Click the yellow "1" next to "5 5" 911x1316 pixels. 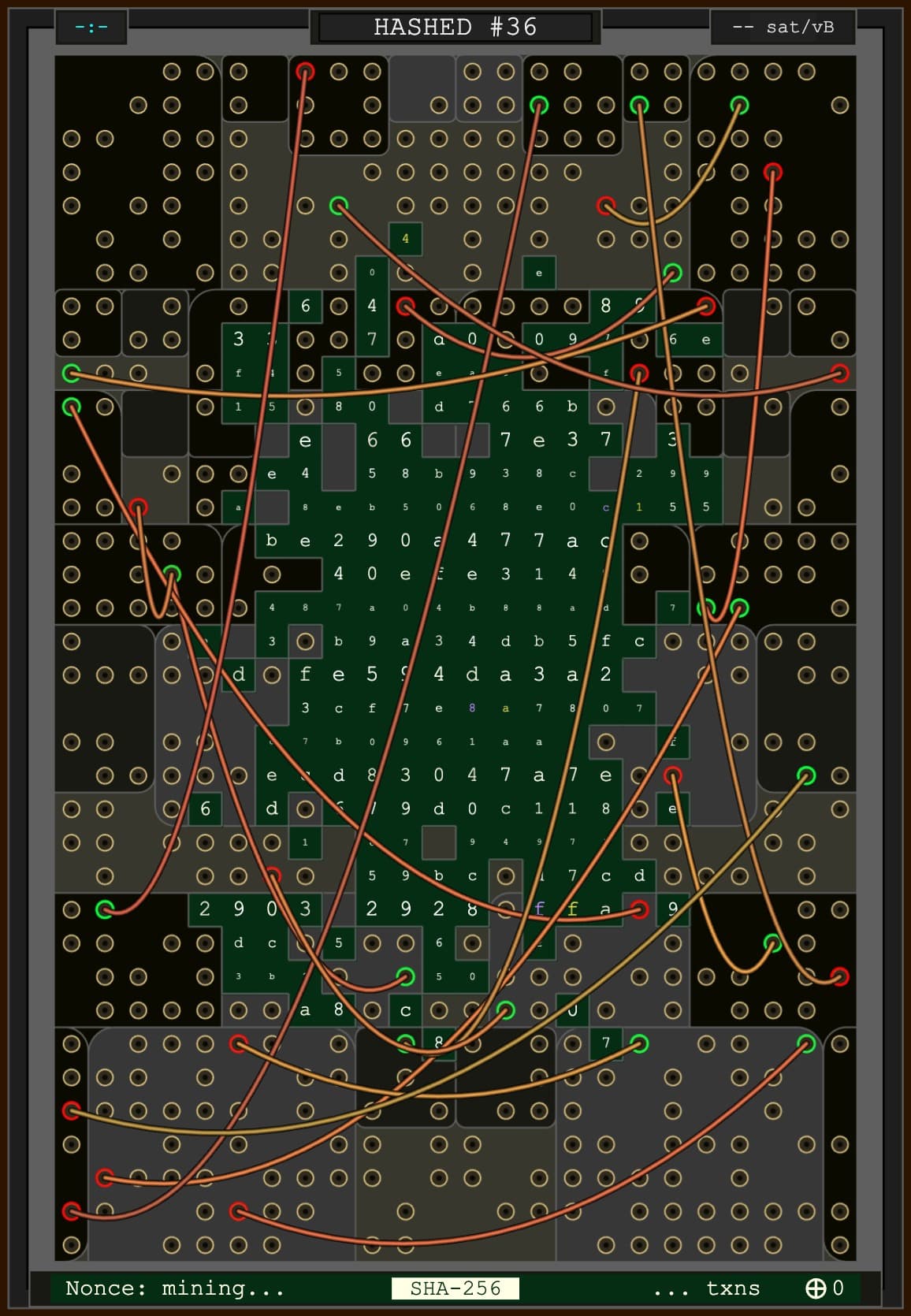[639, 507]
